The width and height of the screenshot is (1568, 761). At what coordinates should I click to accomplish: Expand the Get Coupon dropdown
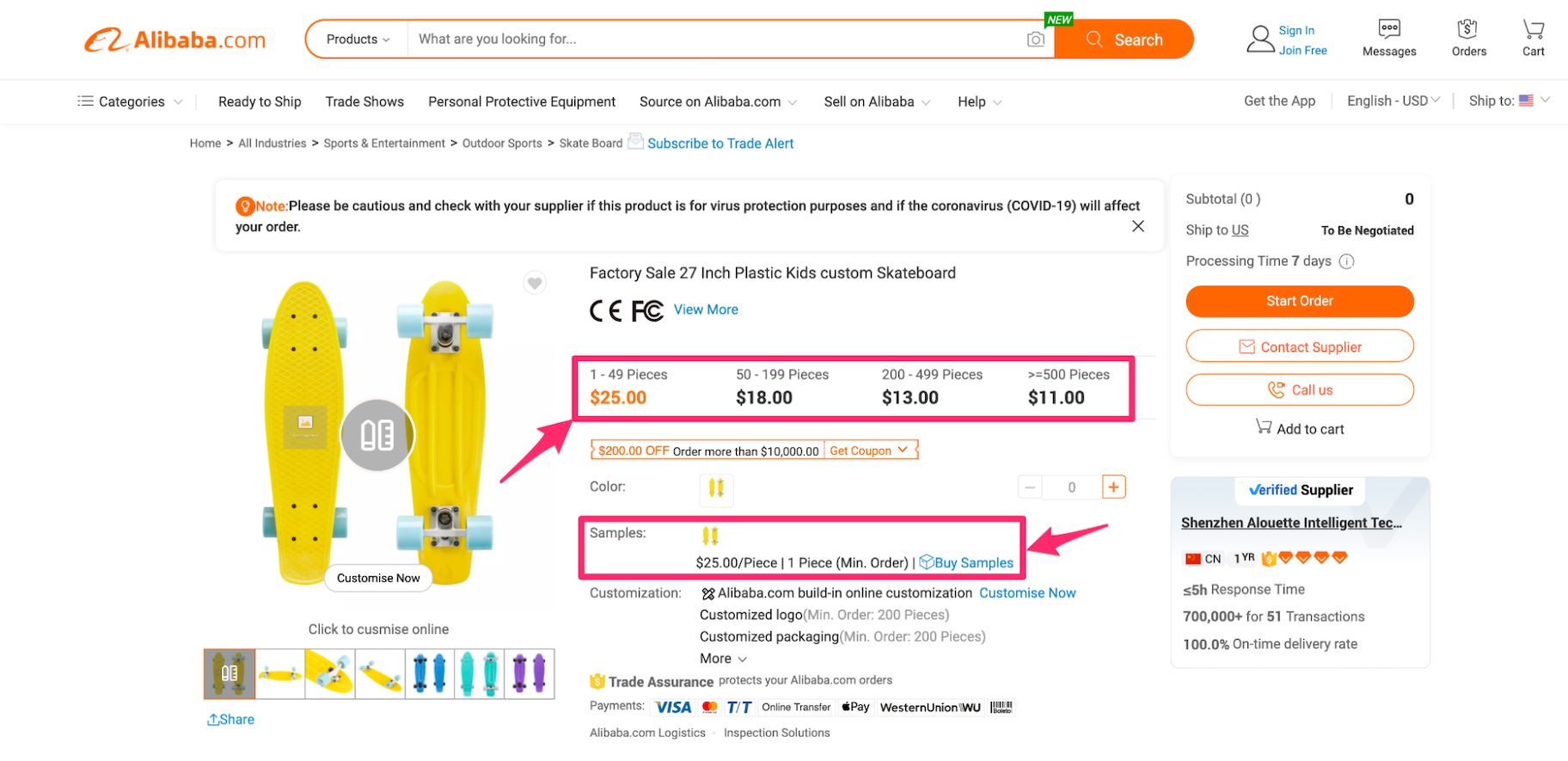pyautogui.click(x=870, y=450)
